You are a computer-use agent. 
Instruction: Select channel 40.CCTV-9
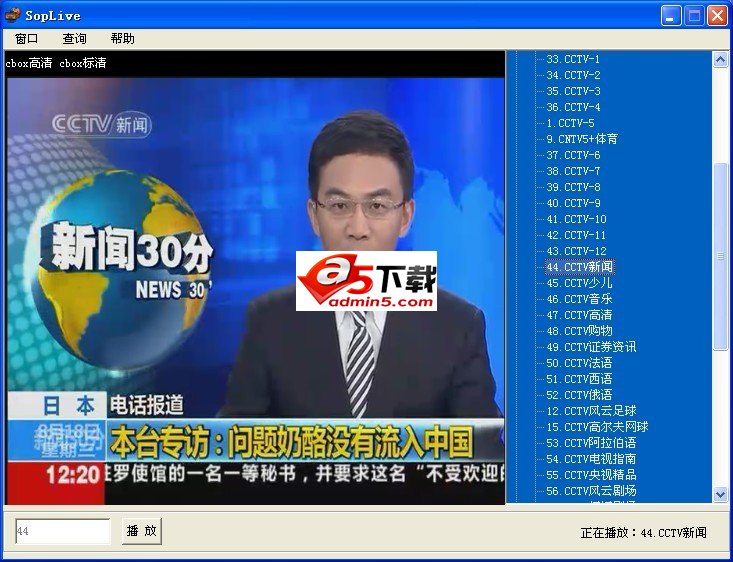click(573, 203)
